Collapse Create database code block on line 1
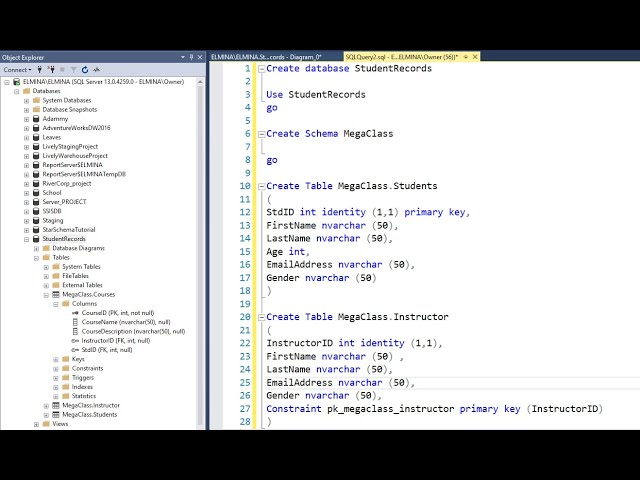This screenshot has height=480, width=640. [261, 69]
